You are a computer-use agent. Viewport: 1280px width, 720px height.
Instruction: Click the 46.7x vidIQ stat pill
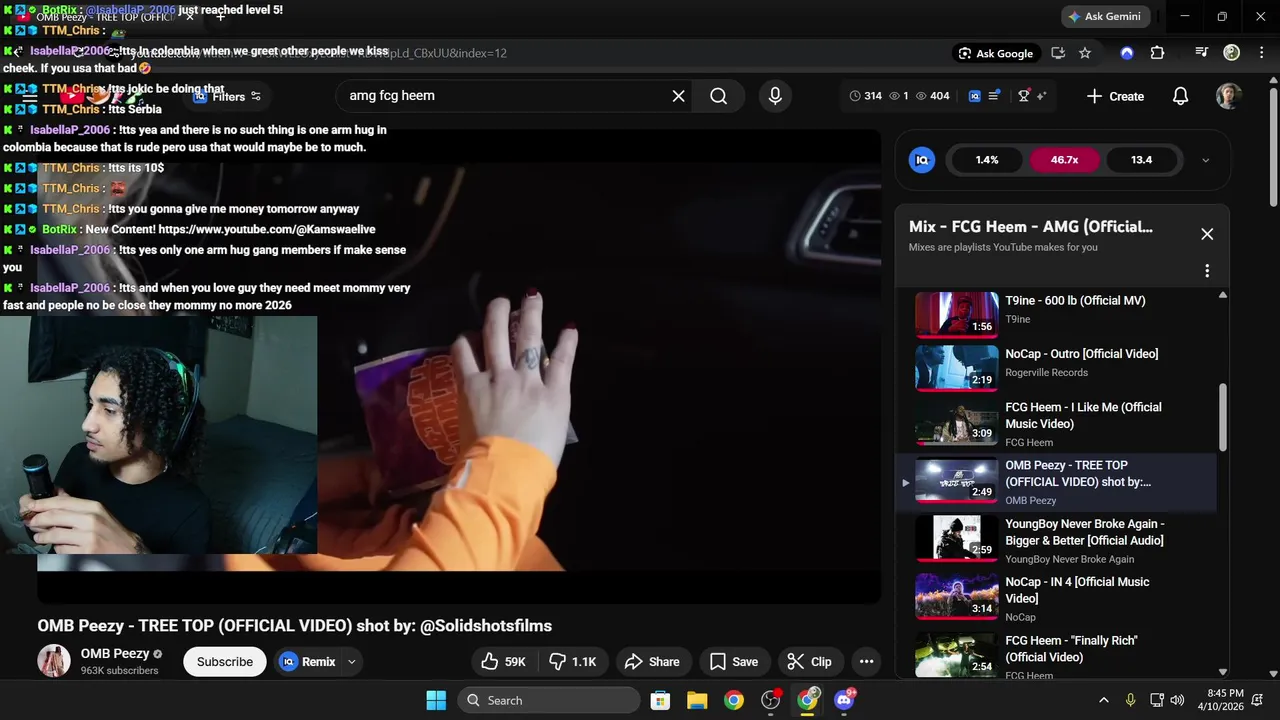[1064, 160]
